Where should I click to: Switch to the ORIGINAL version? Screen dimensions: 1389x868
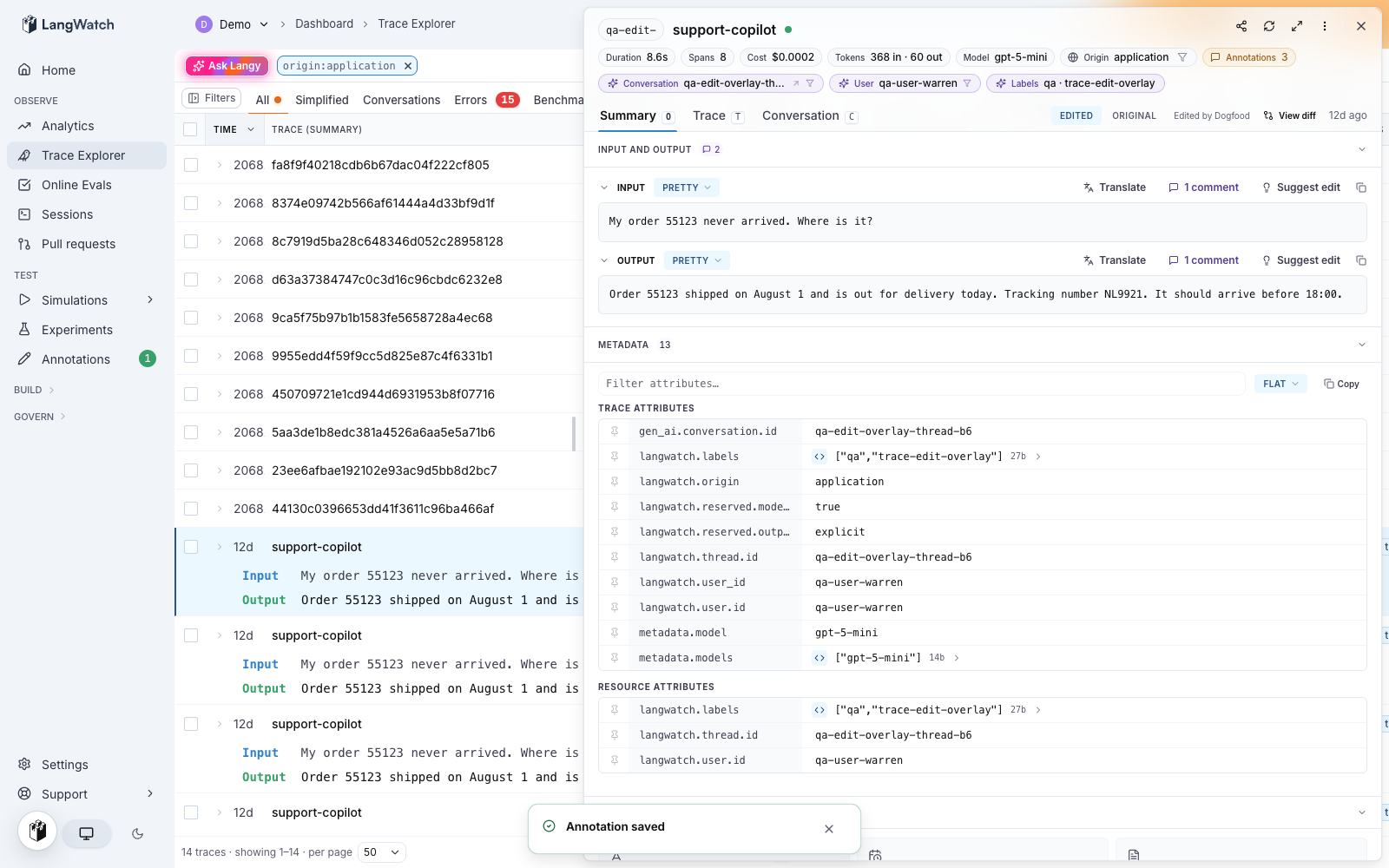pos(1134,115)
